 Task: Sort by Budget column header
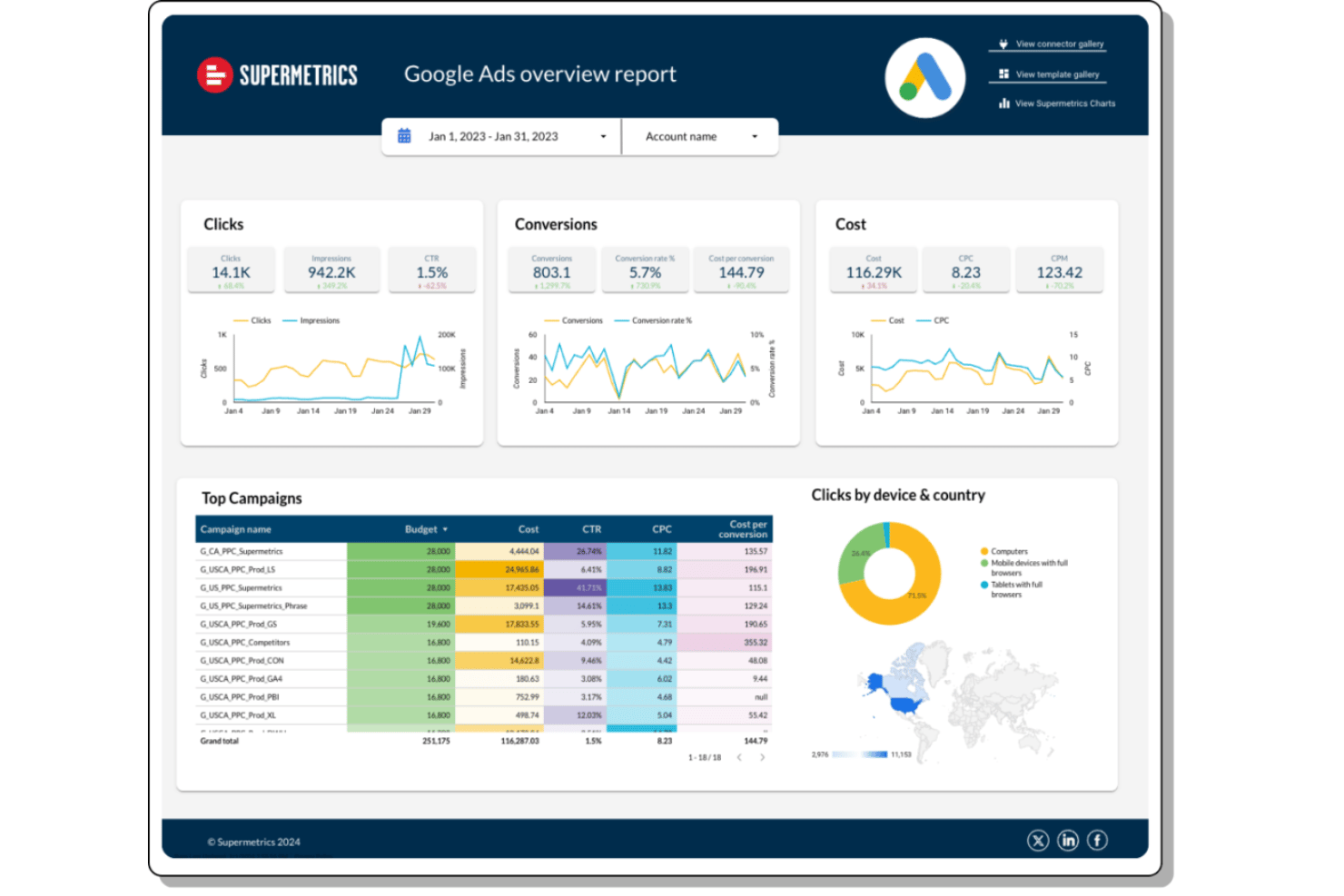tap(421, 529)
